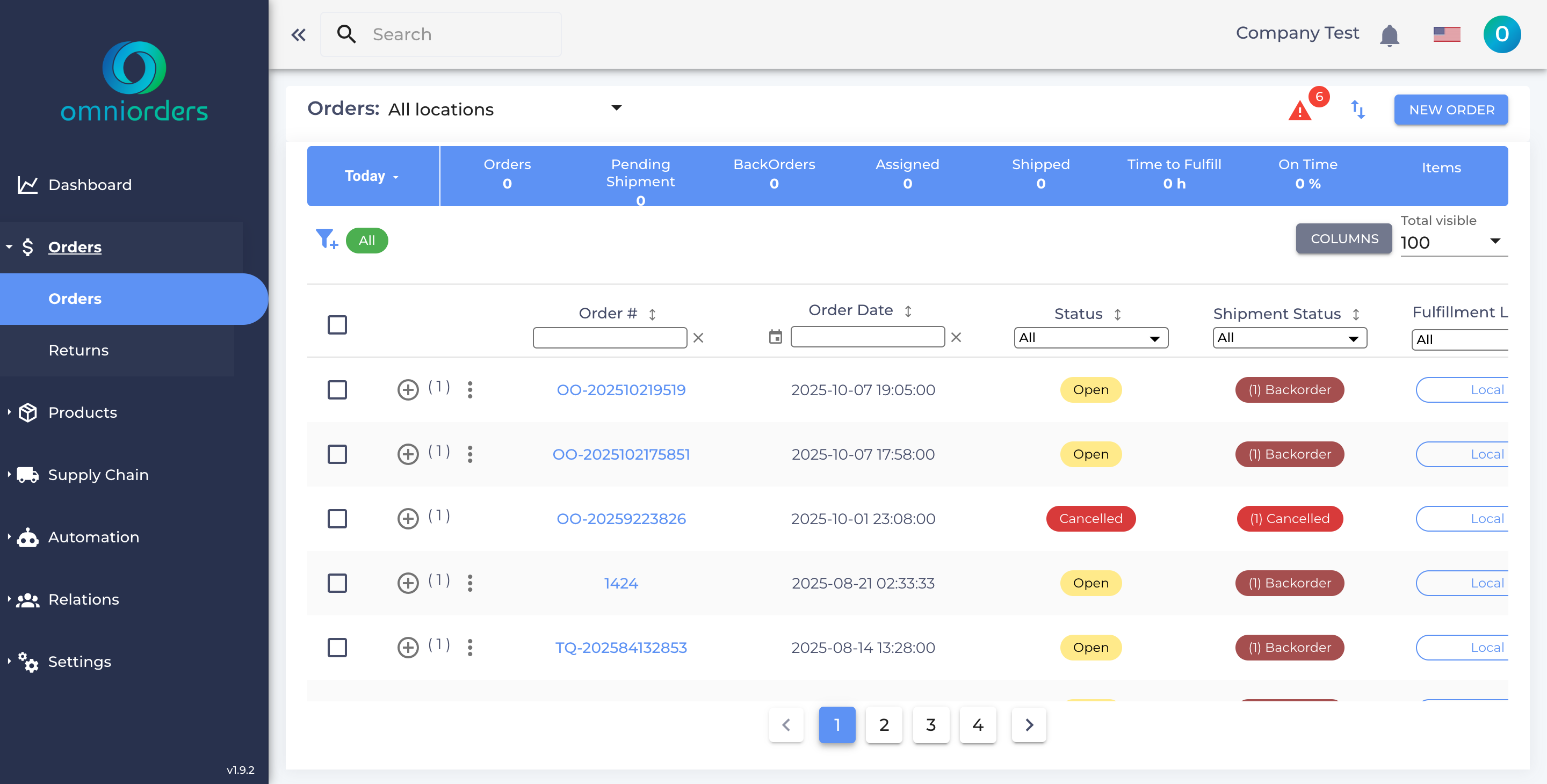Image resolution: width=1547 pixels, height=784 pixels.
Task: Open the user avatar menu
Action: tap(1501, 34)
